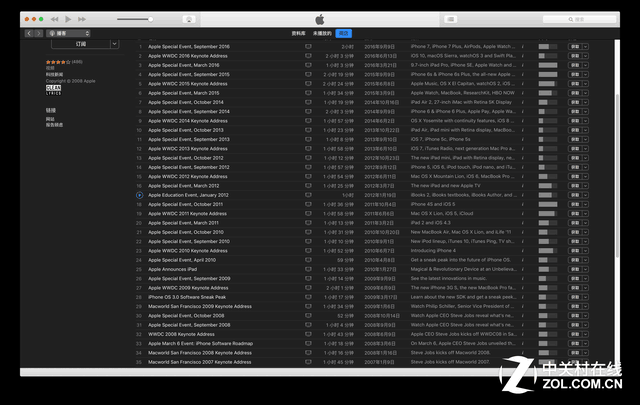The width and height of the screenshot is (640, 405).
Task: Click the list view icon in the toolbar
Action: pos(451,19)
